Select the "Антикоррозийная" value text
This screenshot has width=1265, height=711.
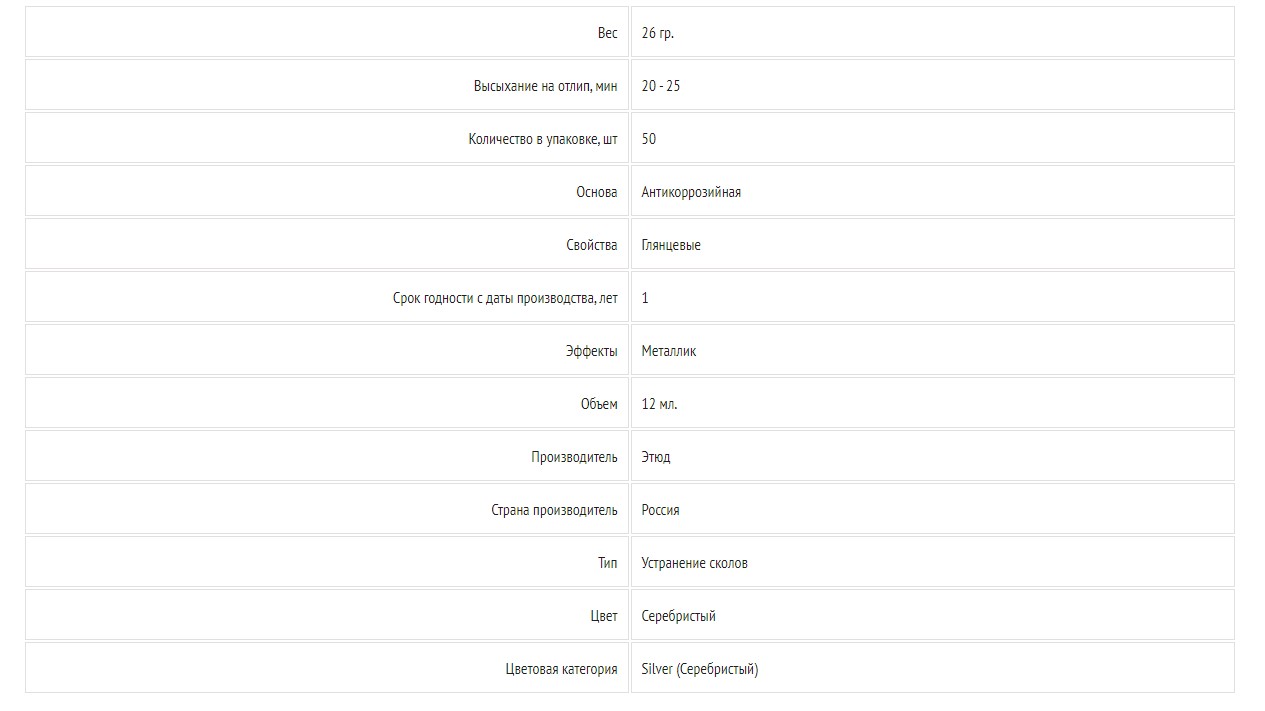tap(691, 192)
